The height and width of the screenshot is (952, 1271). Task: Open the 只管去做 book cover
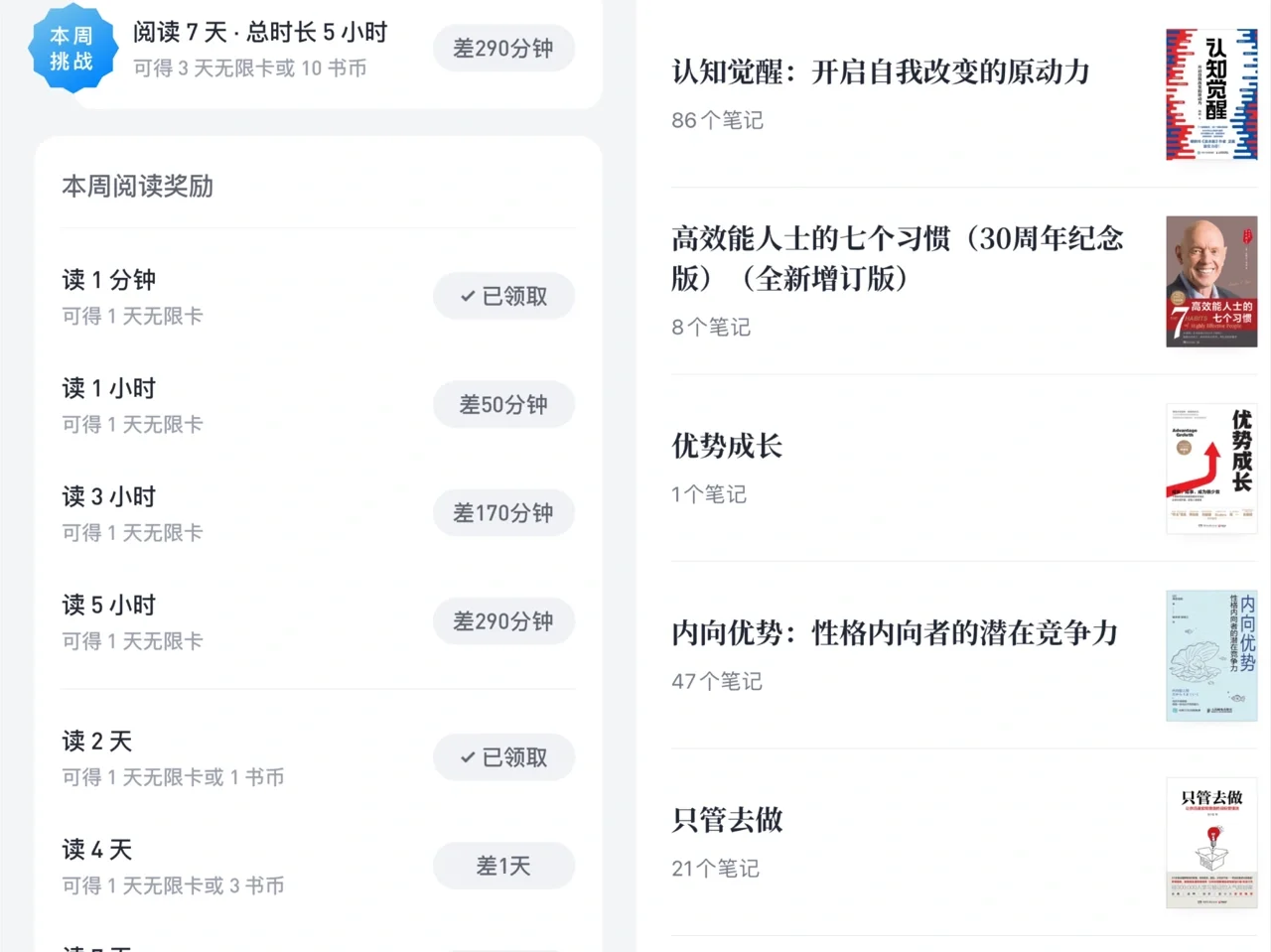pyautogui.click(x=1210, y=842)
